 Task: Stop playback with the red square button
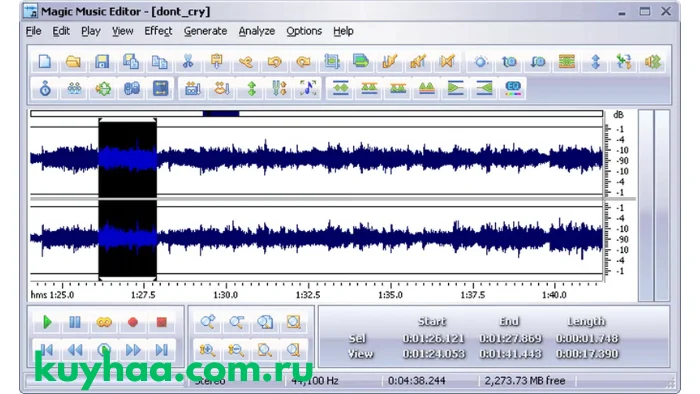[162, 322]
